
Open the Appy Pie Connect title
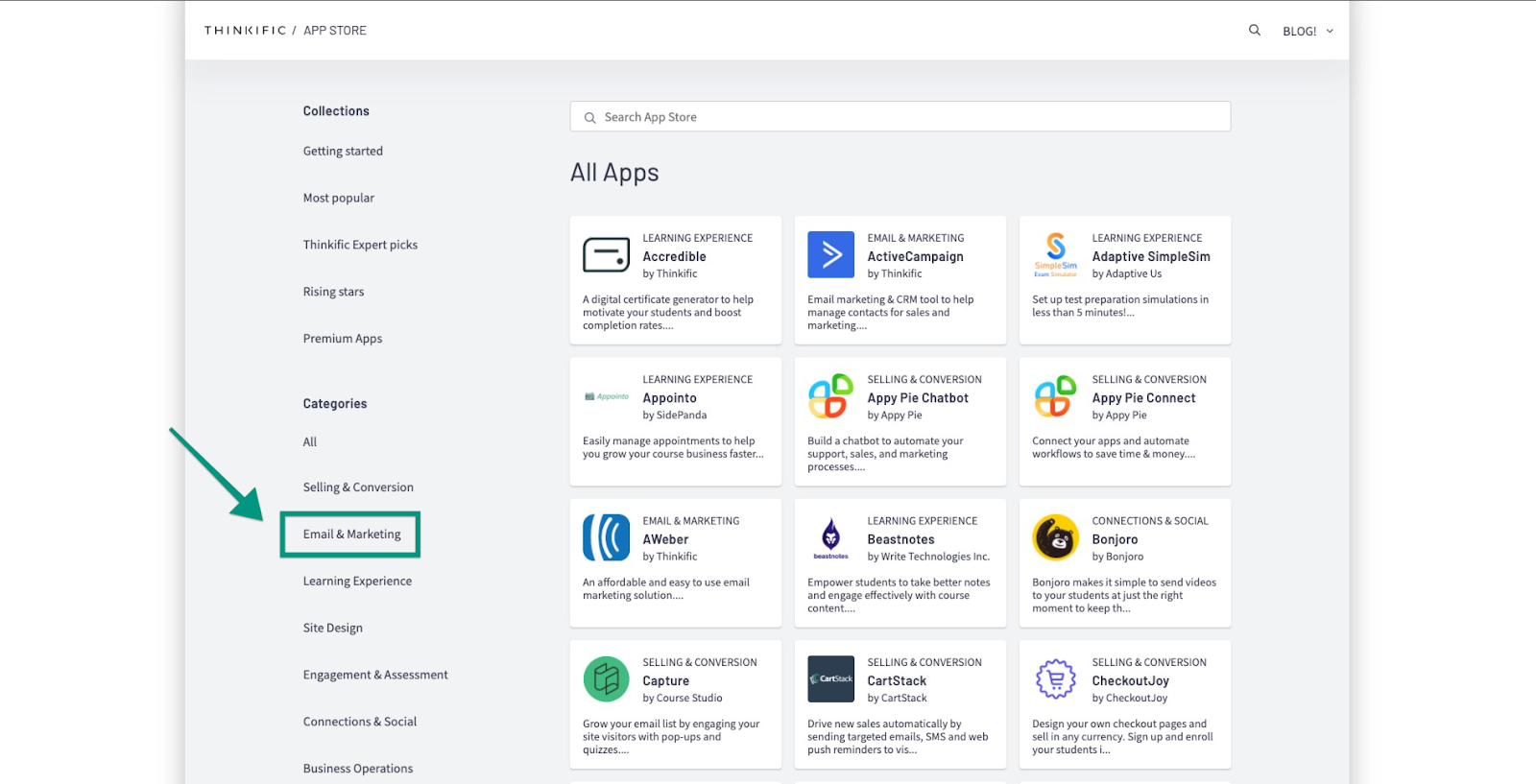click(x=1143, y=398)
